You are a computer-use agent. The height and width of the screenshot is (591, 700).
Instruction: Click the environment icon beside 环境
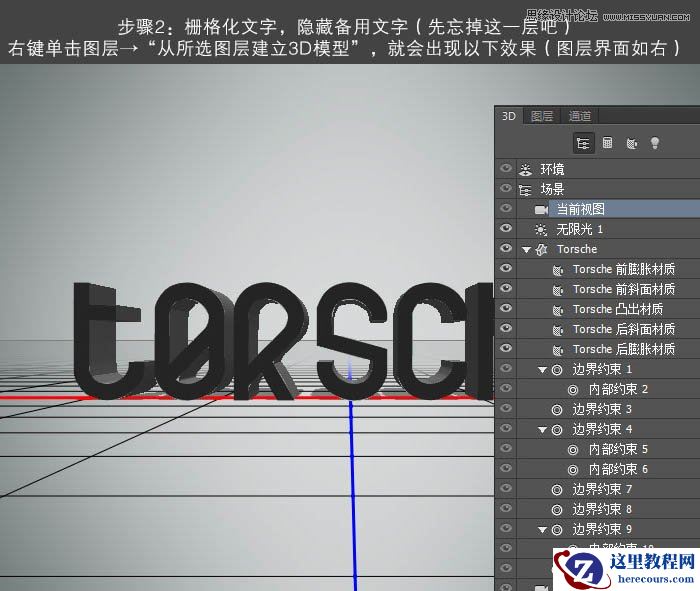coord(525,169)
